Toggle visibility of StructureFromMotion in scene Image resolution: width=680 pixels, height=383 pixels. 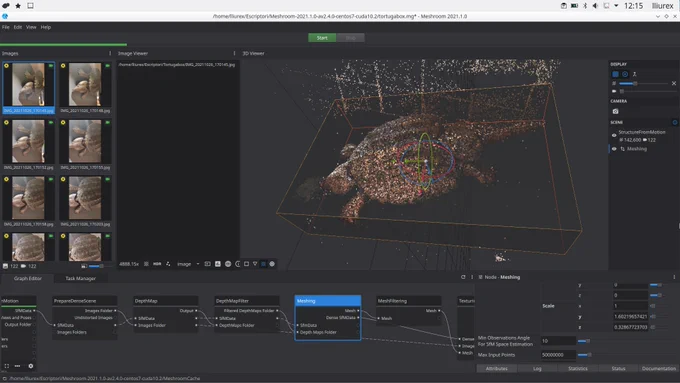[x=614, y=135]
